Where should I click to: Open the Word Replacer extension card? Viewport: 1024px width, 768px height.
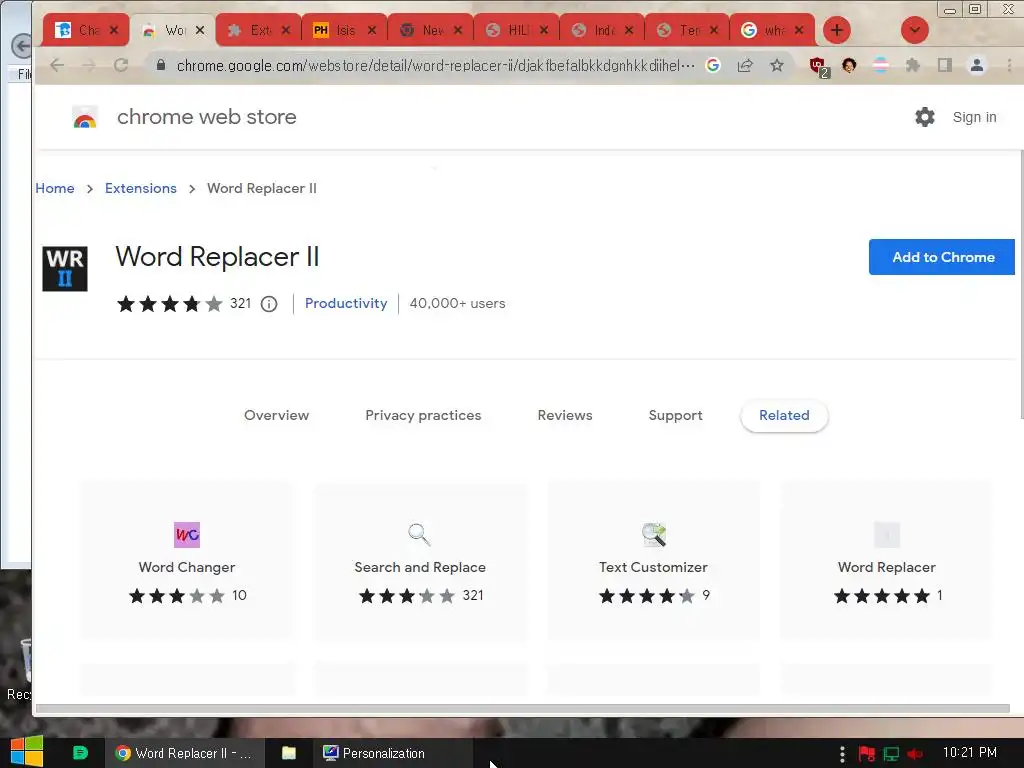[886, 560]
